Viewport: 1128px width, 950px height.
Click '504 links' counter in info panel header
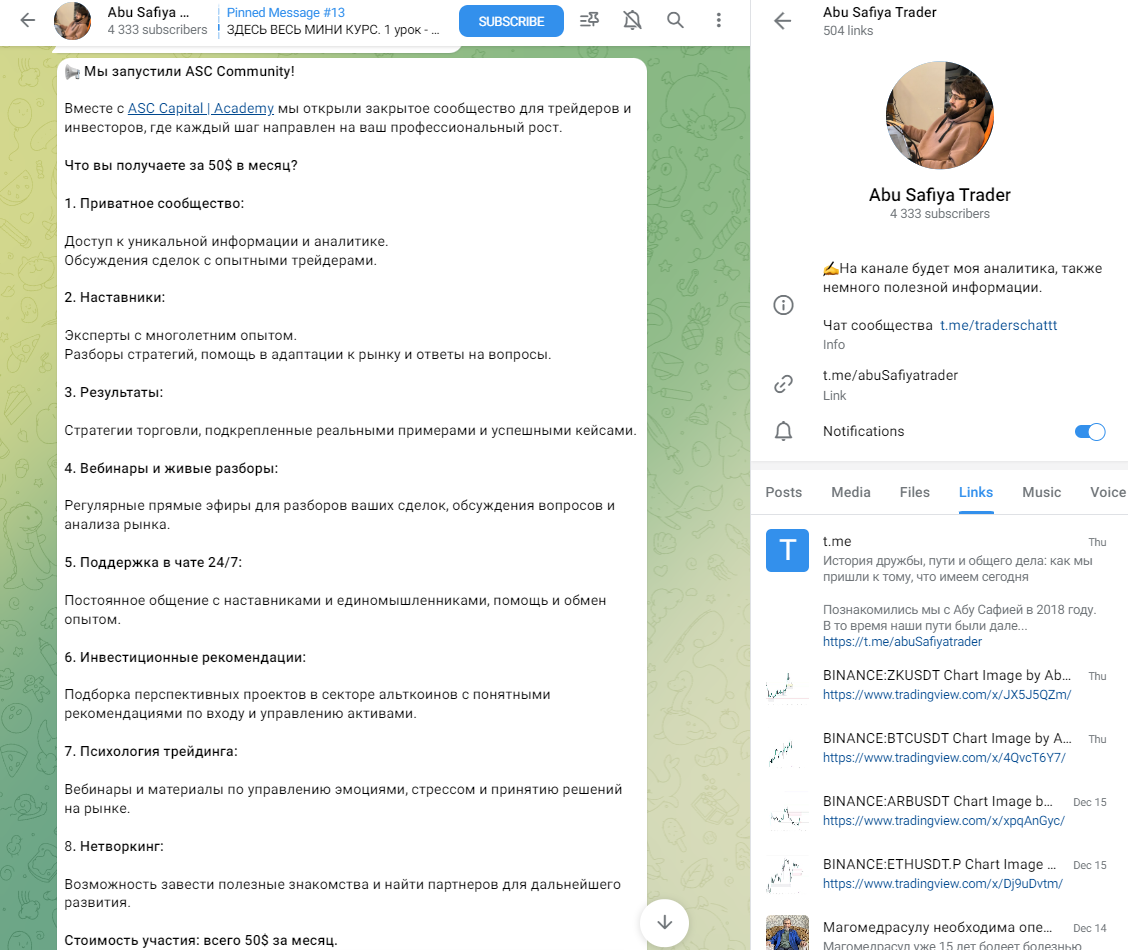(848, 31)
